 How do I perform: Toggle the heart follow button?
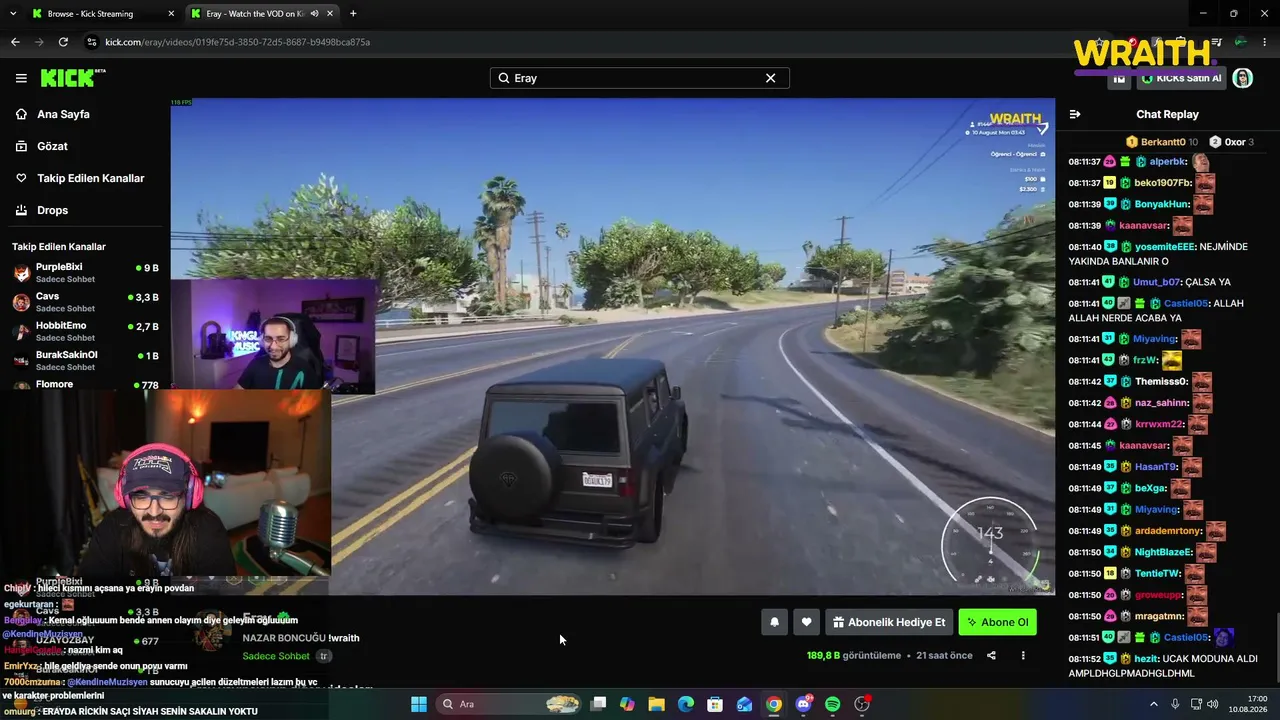tap(806, 622)
